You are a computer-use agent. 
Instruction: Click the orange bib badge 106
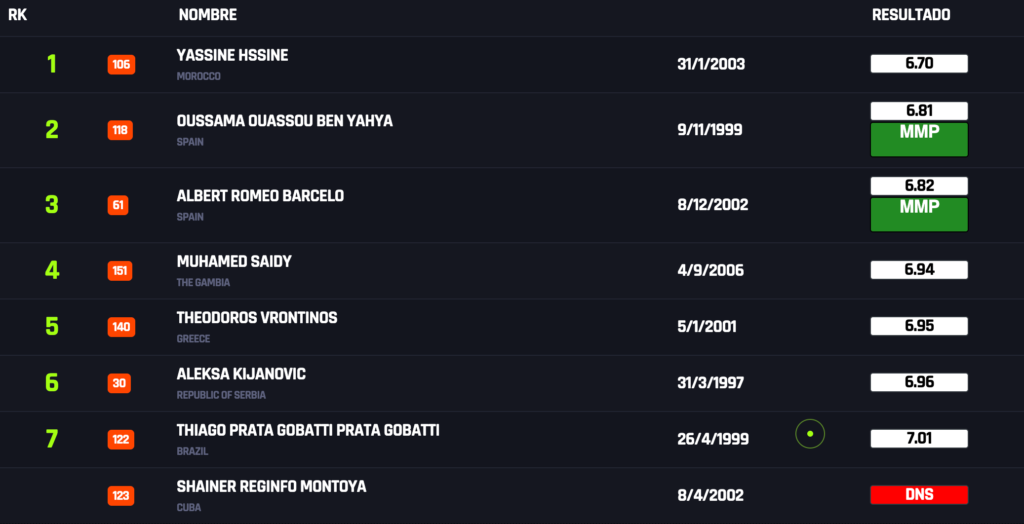121,65
